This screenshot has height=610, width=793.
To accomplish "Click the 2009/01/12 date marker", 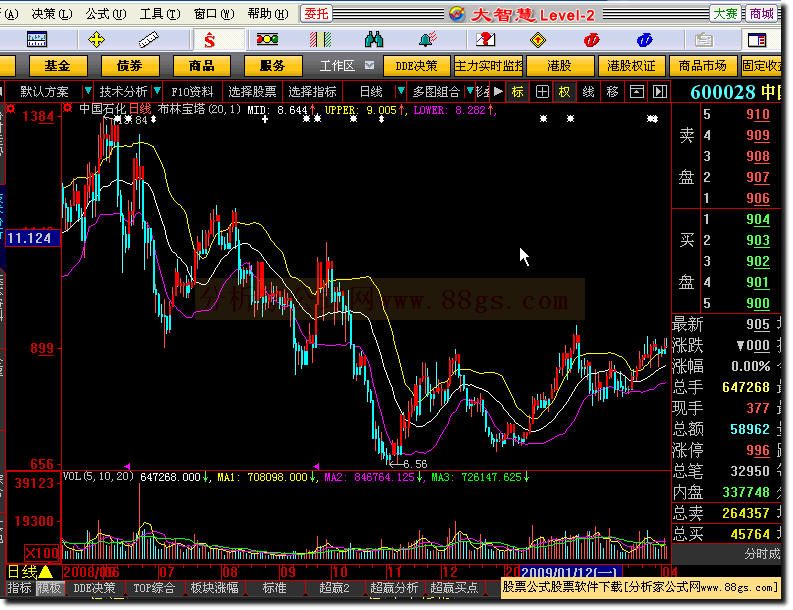I will point(570,572).
